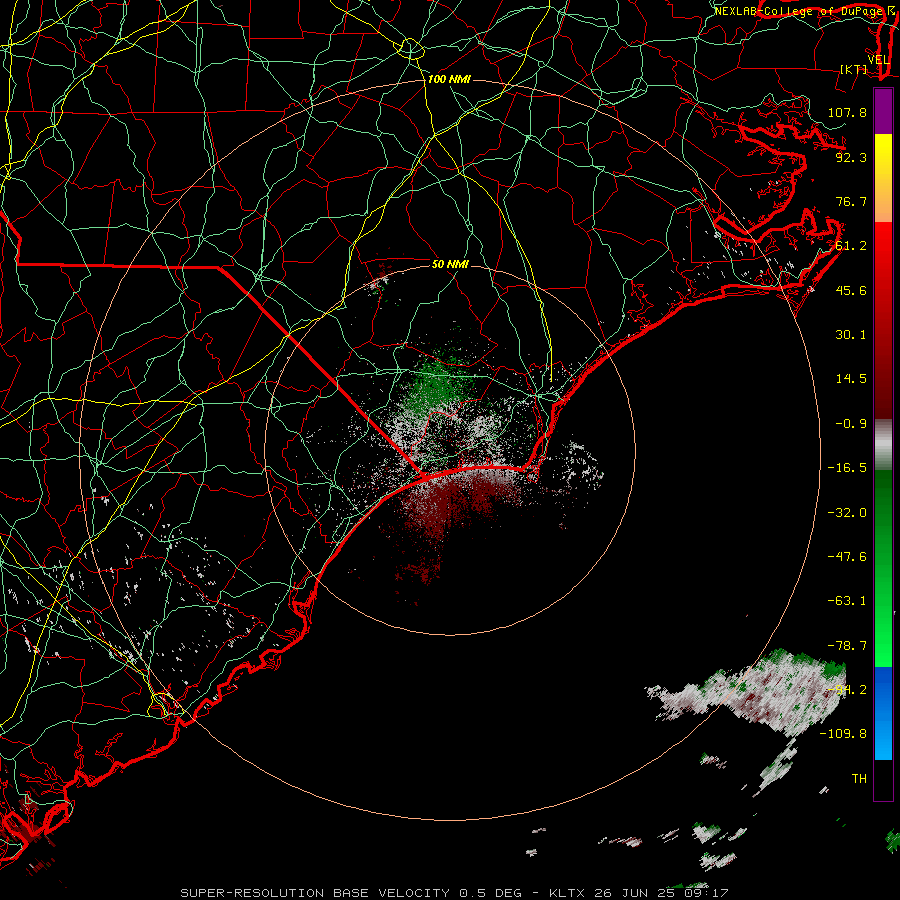Image resolution: width=900 pixels, height=900 pixels.
Task: Click the -47.6 legend value
Action: [x=847, y=557]
